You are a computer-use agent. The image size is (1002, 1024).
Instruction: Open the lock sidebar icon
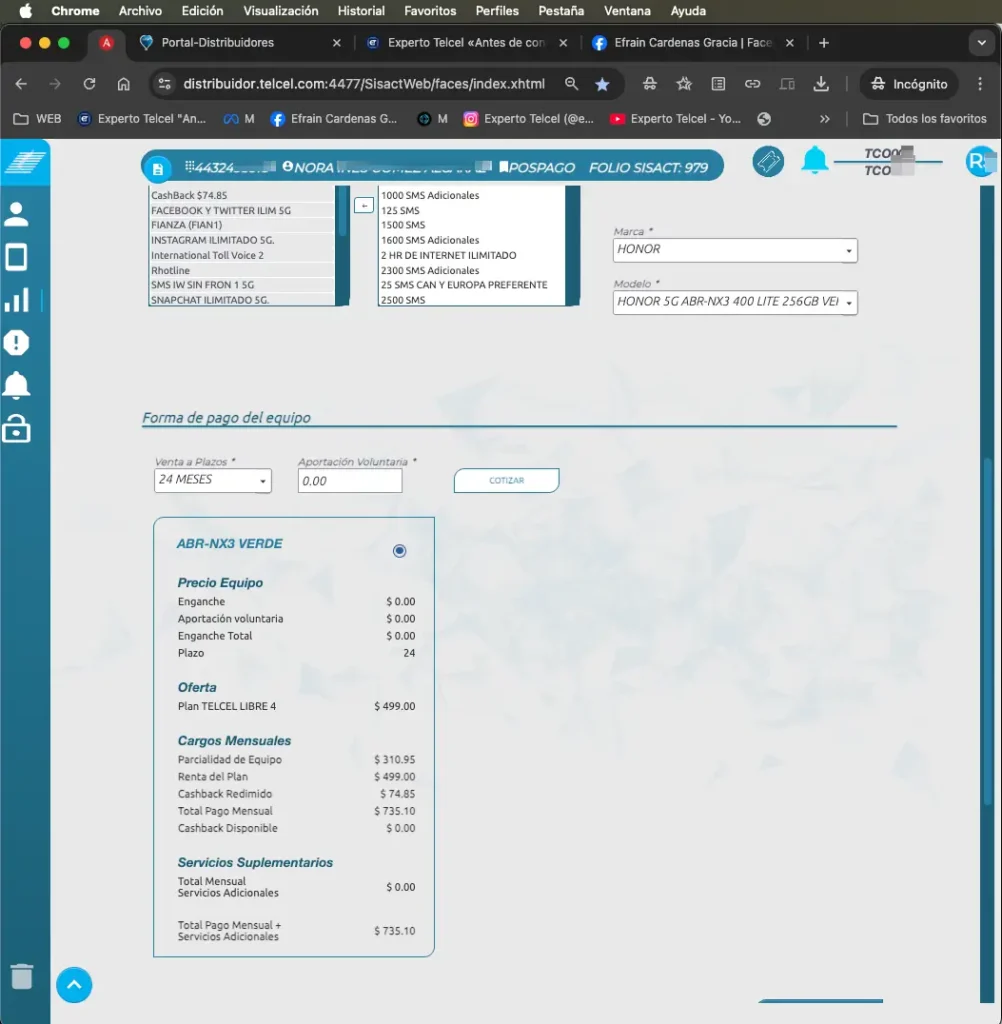pyautogui.click(x=16, y=429)
